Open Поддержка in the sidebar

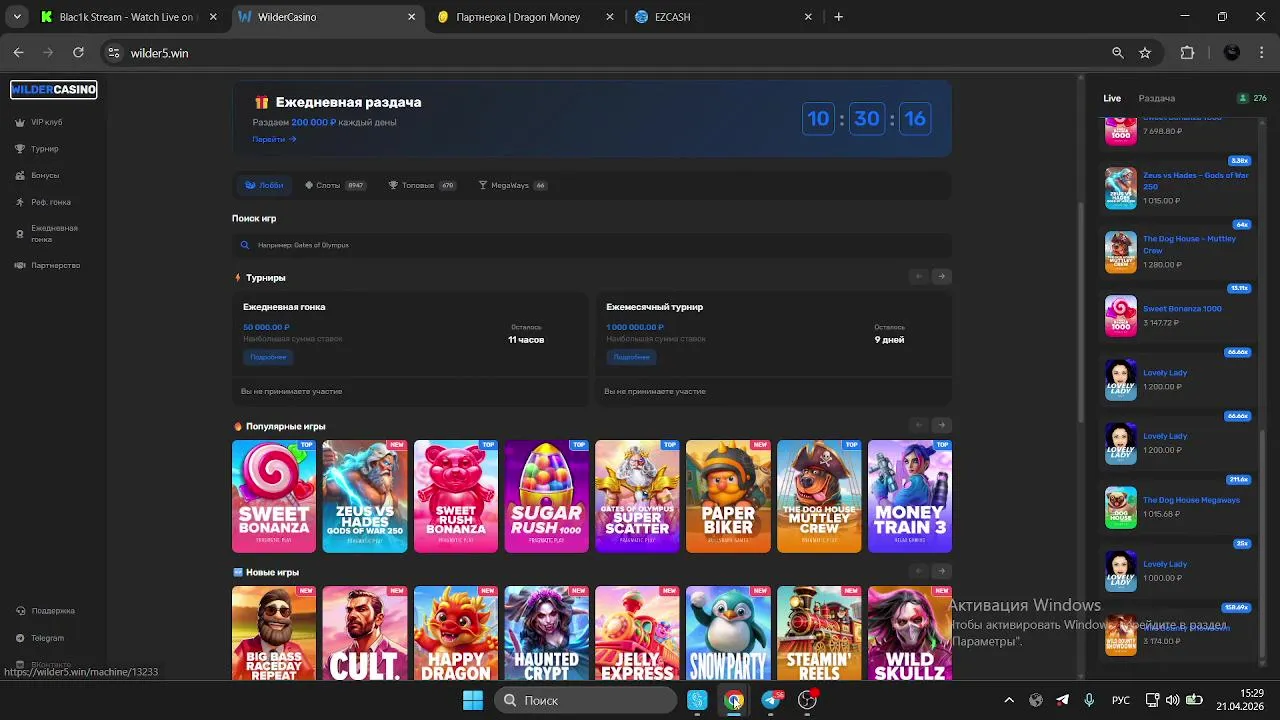[x=46, y=610]
